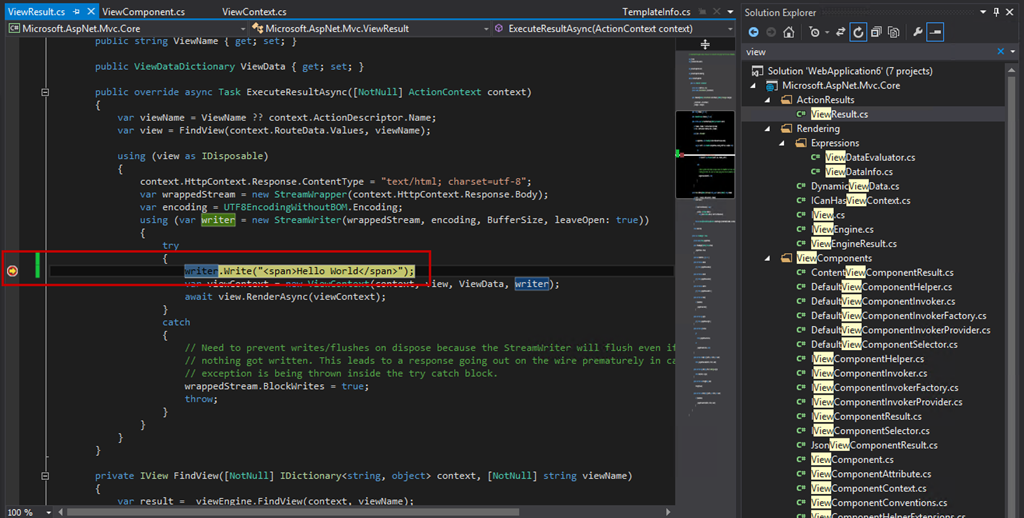
Task: Toggle Show All Files icon
Action: point(893,32)
